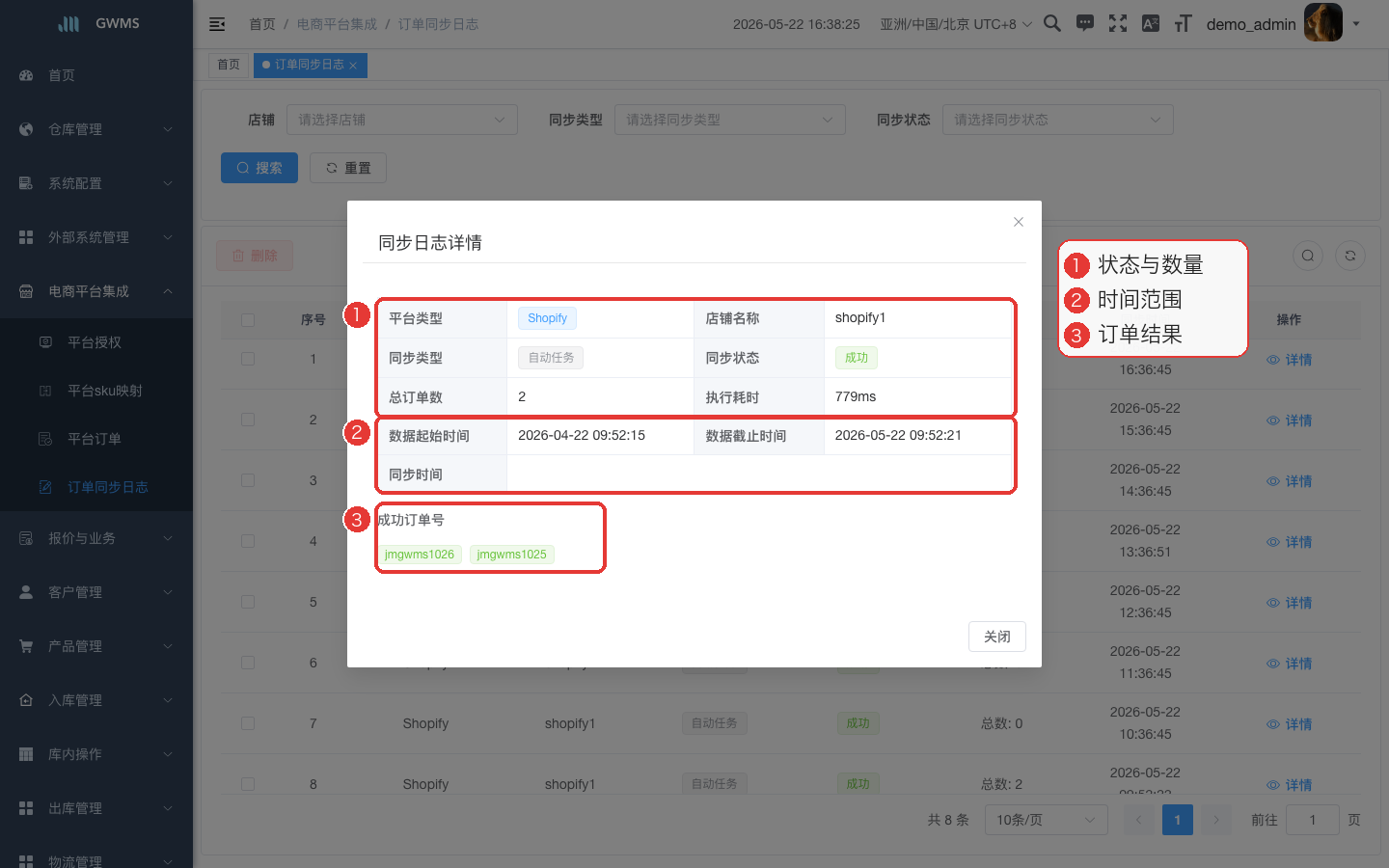Open 详情 for the 11:36:45 row
The height and width of the screenshot is (868, 1389).
pyautogui.click(x=1290, y=664)
